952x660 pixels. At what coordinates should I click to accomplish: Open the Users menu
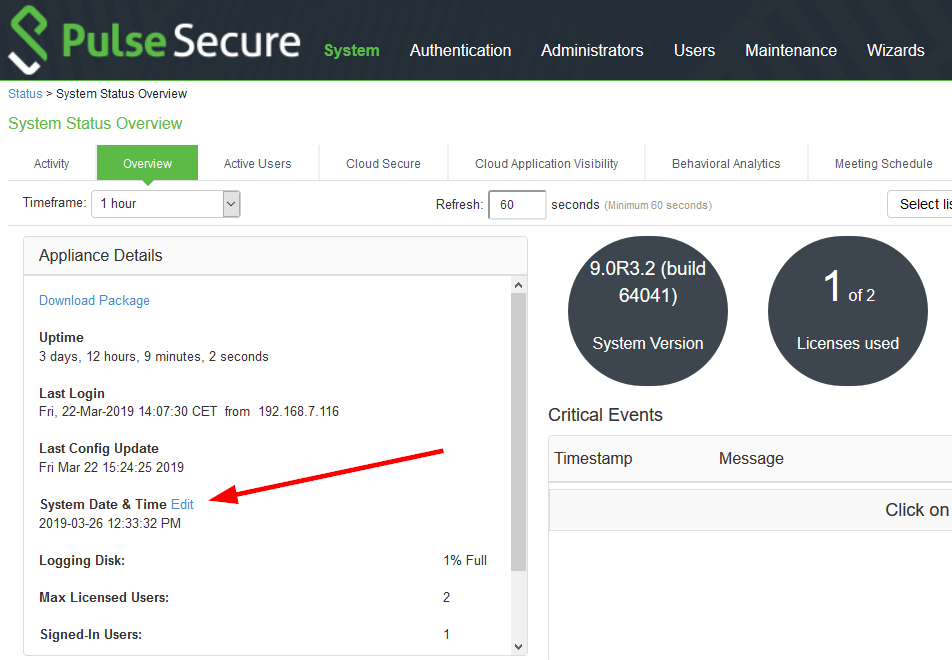point(694,50)
